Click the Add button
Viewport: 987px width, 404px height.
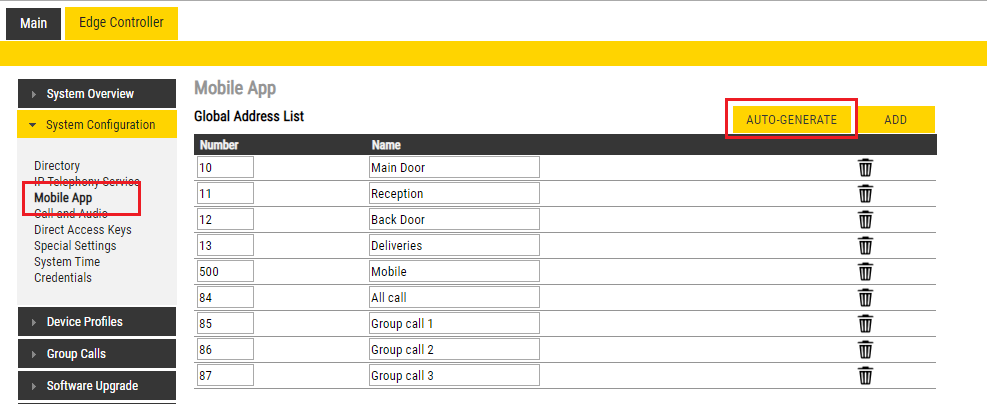pyautogui.click(x=895, y=120)
